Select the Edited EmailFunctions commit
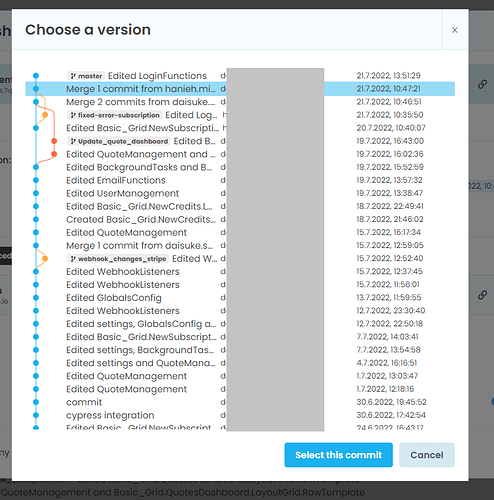Image resolution: width=494 pixels, height=500 pixels. pos(240,180)
